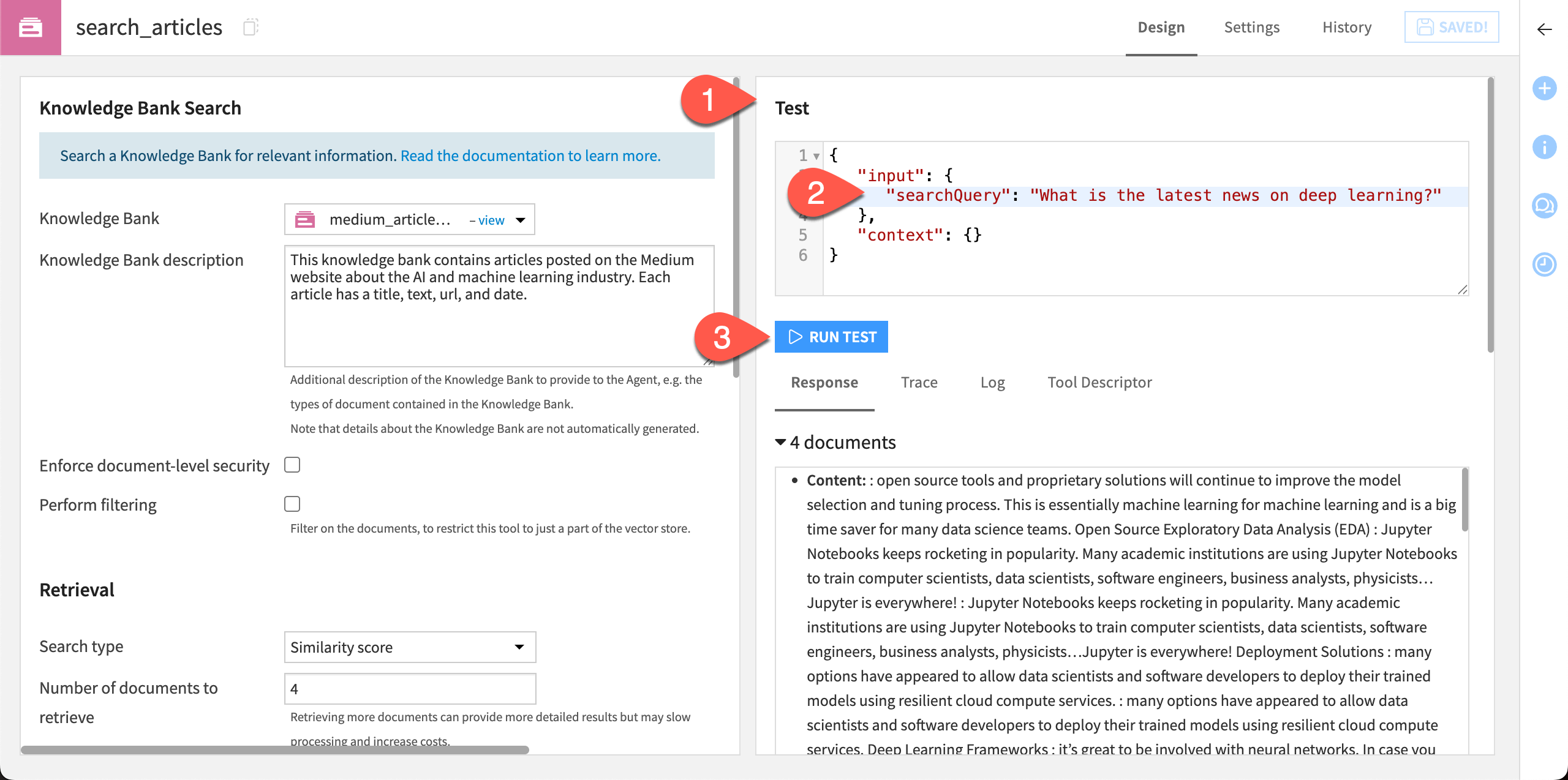
Task: Select the Response tab
Action: (824, 383)
